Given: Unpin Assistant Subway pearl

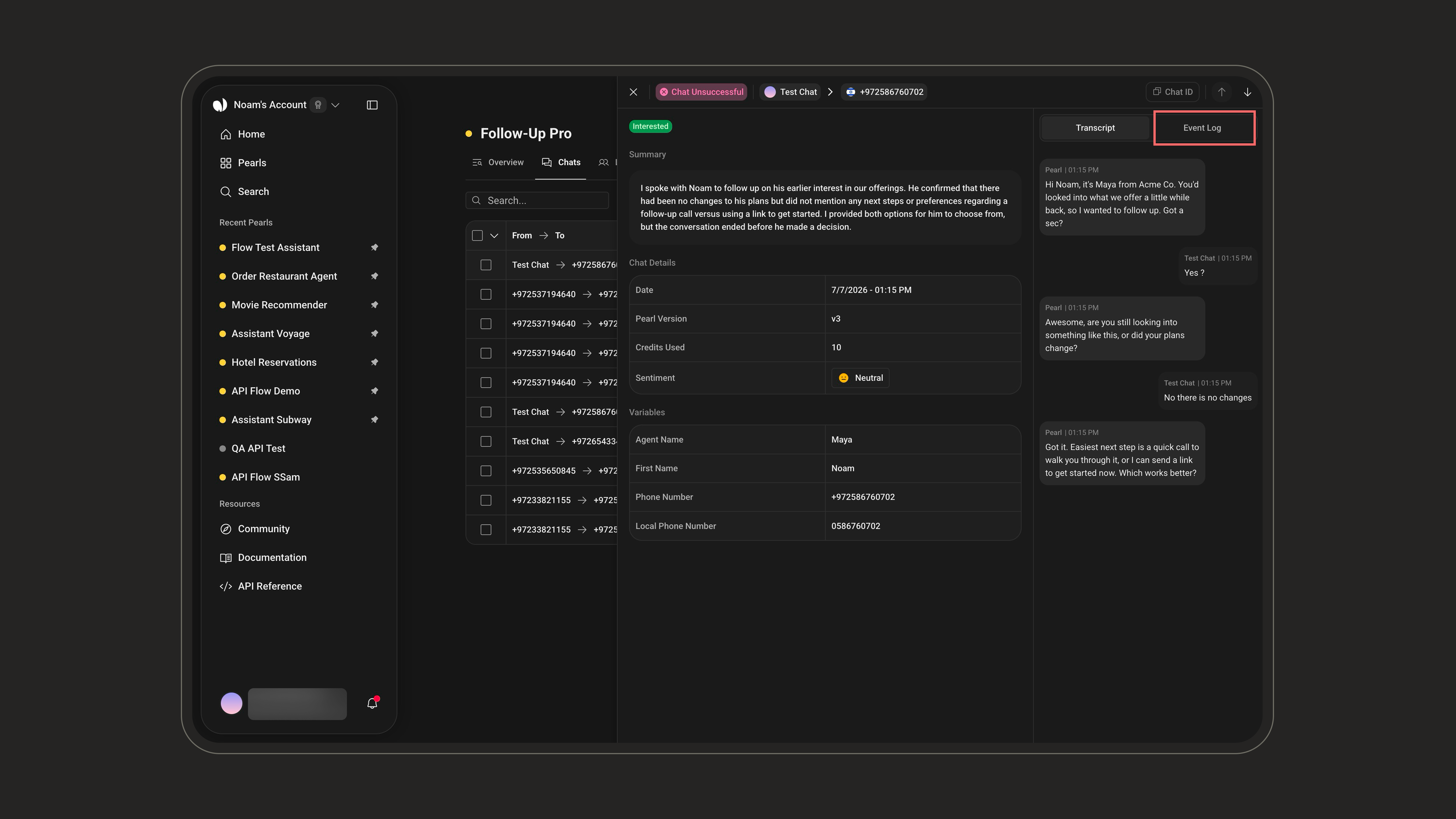Looking at the screenshot, I should 374,420.
